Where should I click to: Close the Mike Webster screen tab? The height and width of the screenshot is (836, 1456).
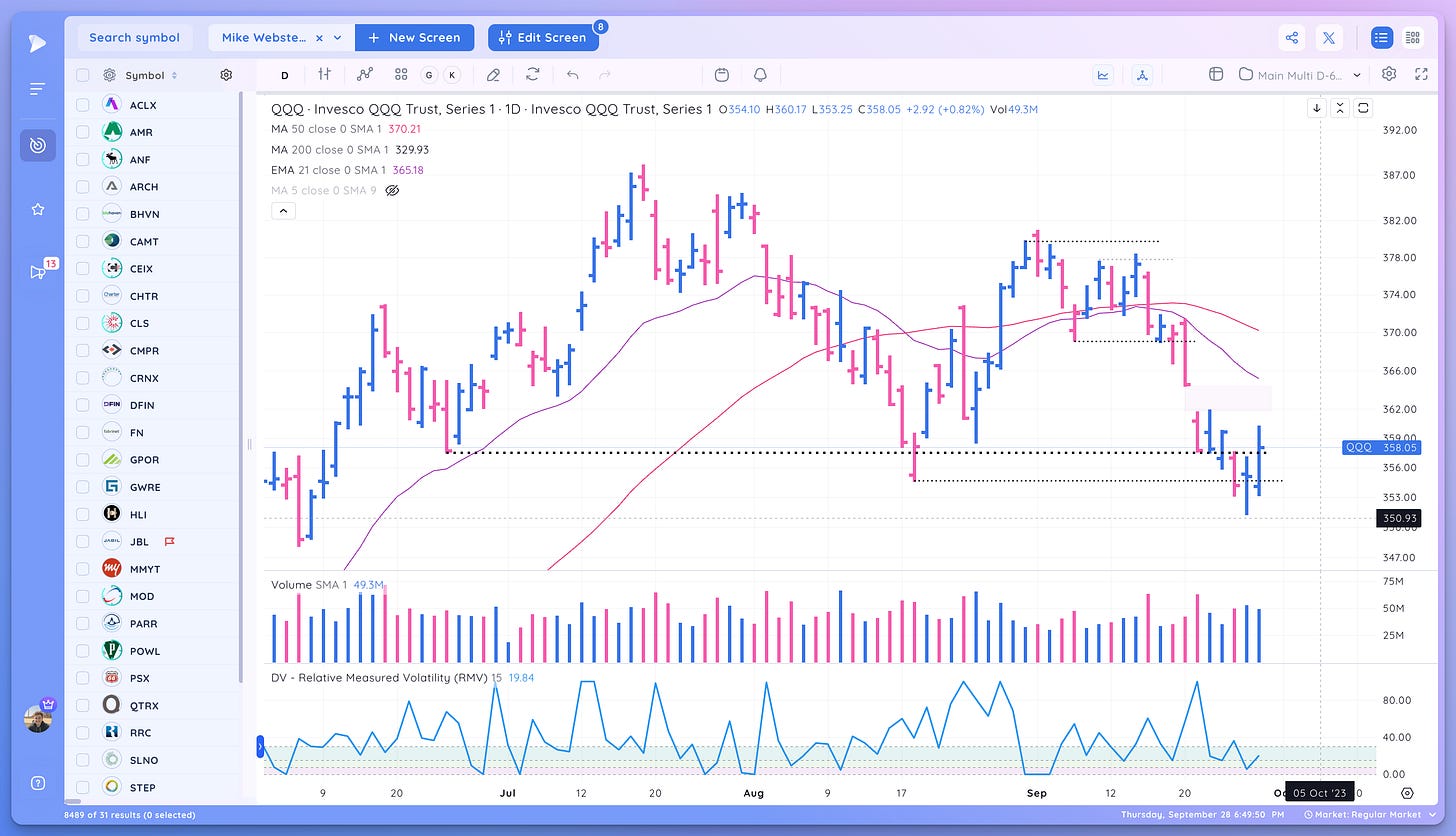coord(319,38)
